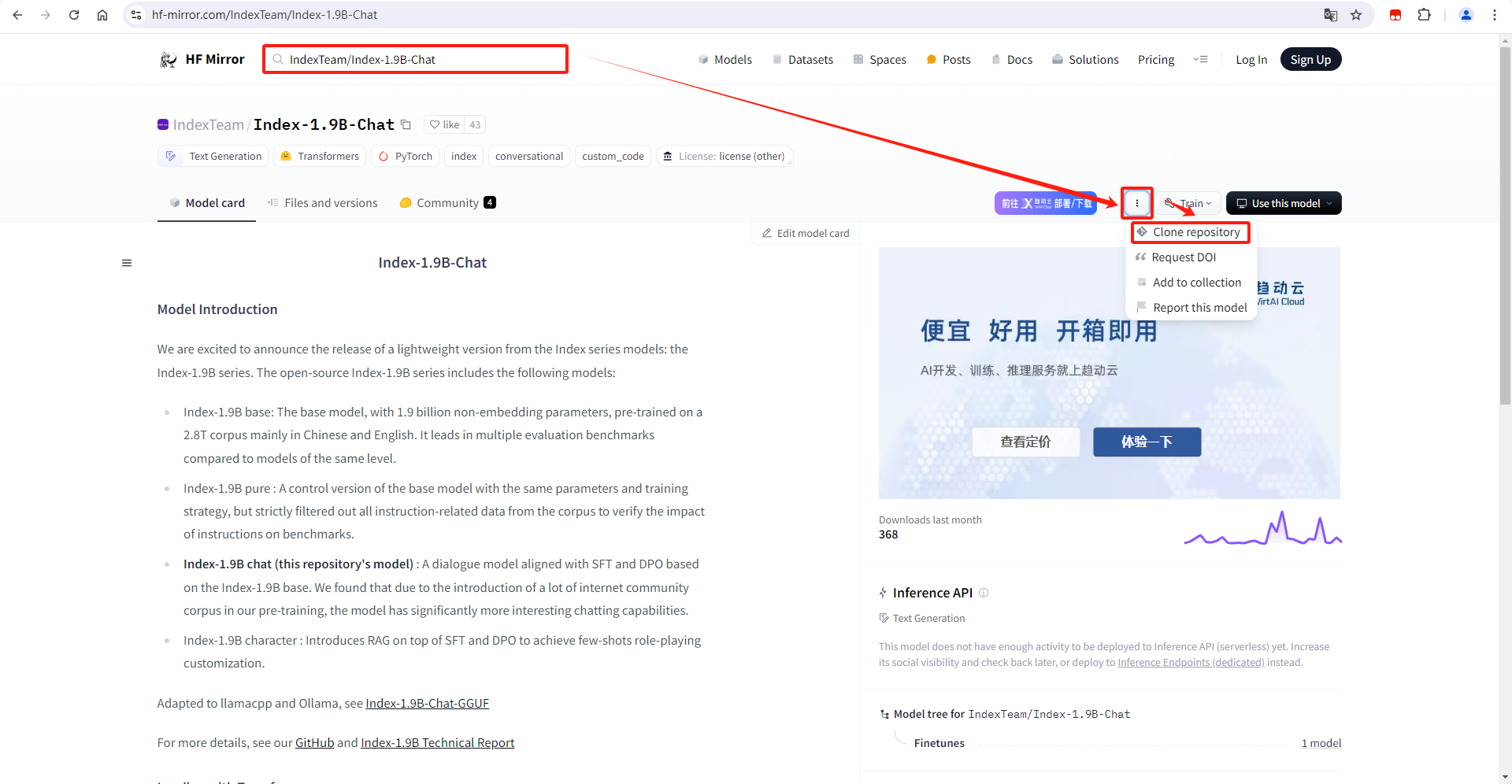This screenshot has height=784, width=1512.
Task: Expand the Use this model dropdown
Action: point(1284,203)
